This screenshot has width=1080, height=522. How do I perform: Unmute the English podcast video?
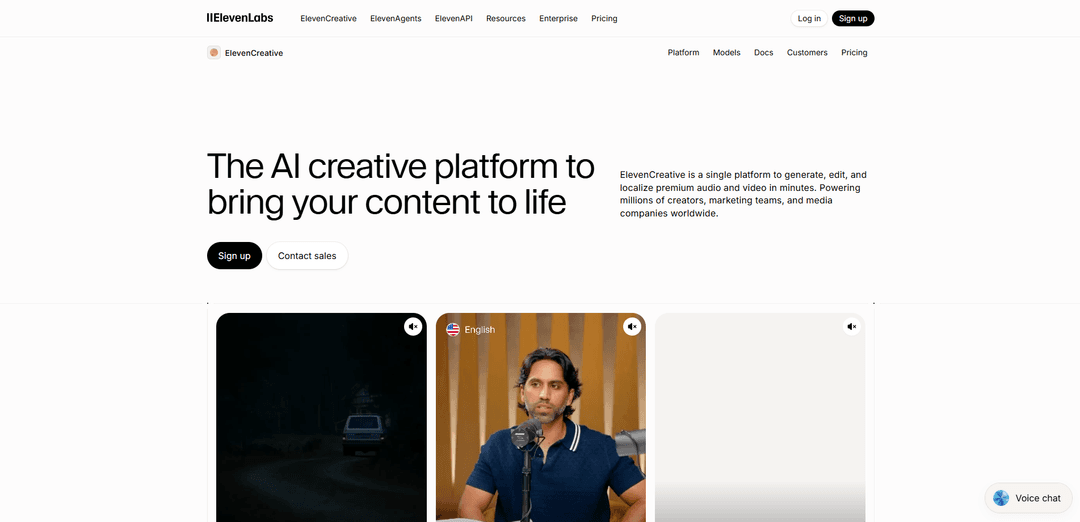click(x=632, y=327)
